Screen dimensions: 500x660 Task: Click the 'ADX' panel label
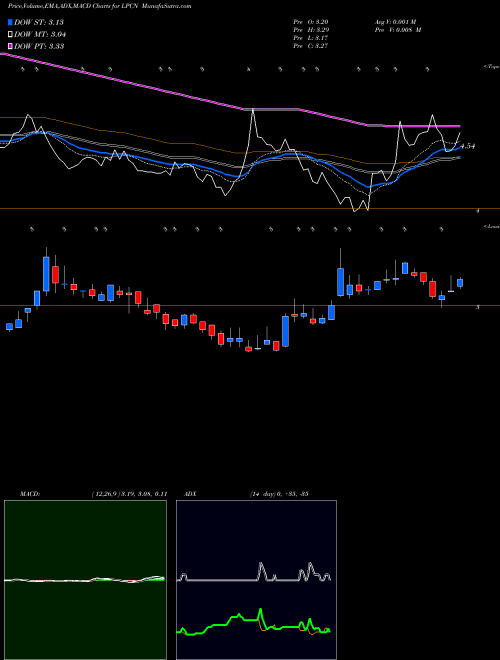190,494
